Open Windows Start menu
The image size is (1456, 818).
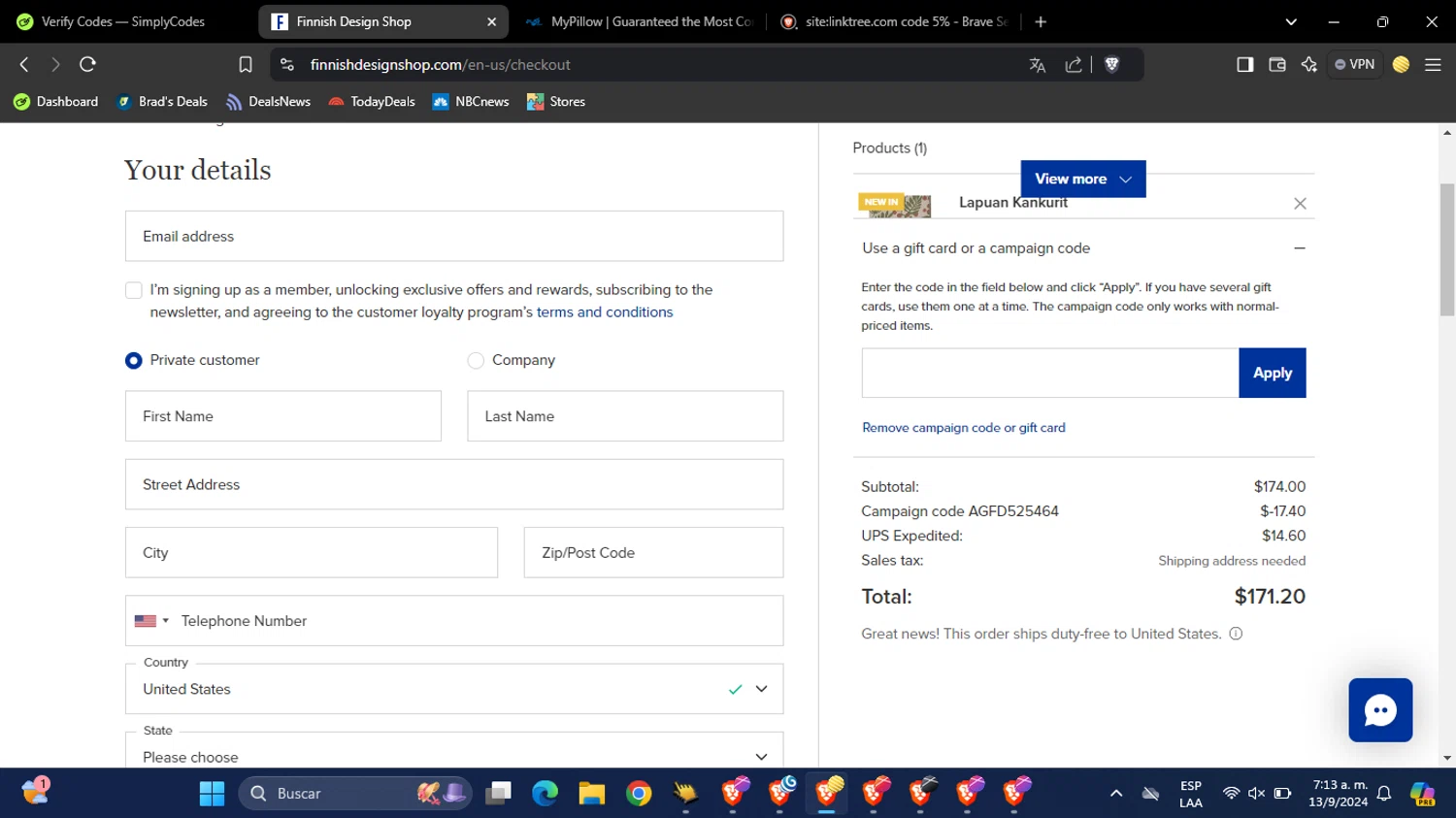(x=212, y=794)
